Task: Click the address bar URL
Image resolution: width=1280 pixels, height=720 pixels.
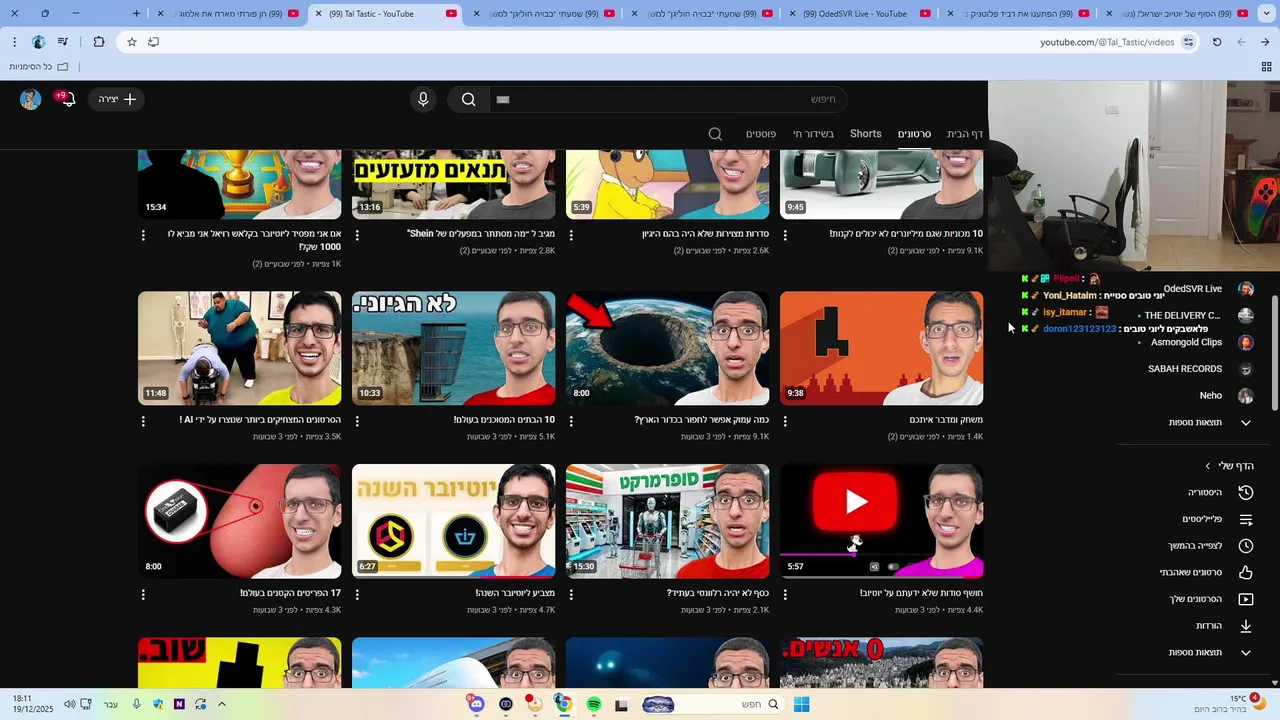Action: tap(1106, 42)
